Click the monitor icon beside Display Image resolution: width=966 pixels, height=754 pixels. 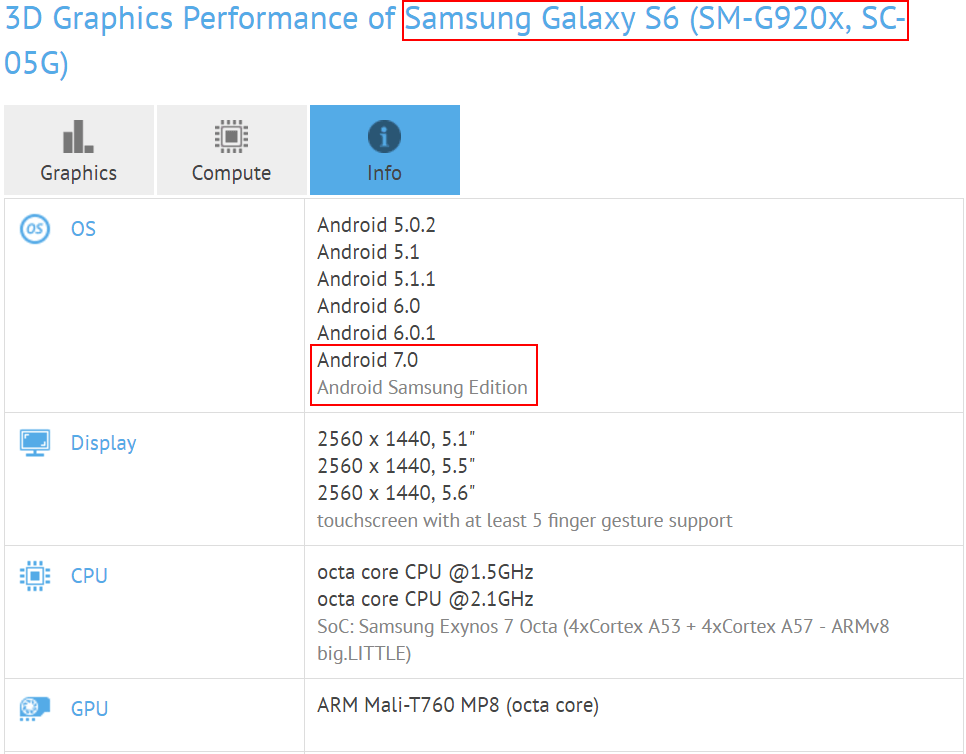(35, 443)
